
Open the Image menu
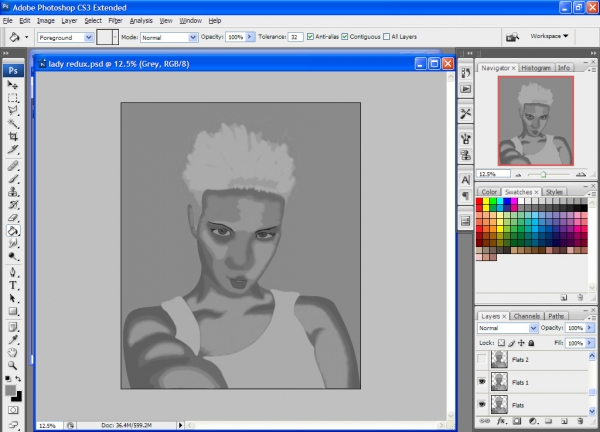[46, 21]
